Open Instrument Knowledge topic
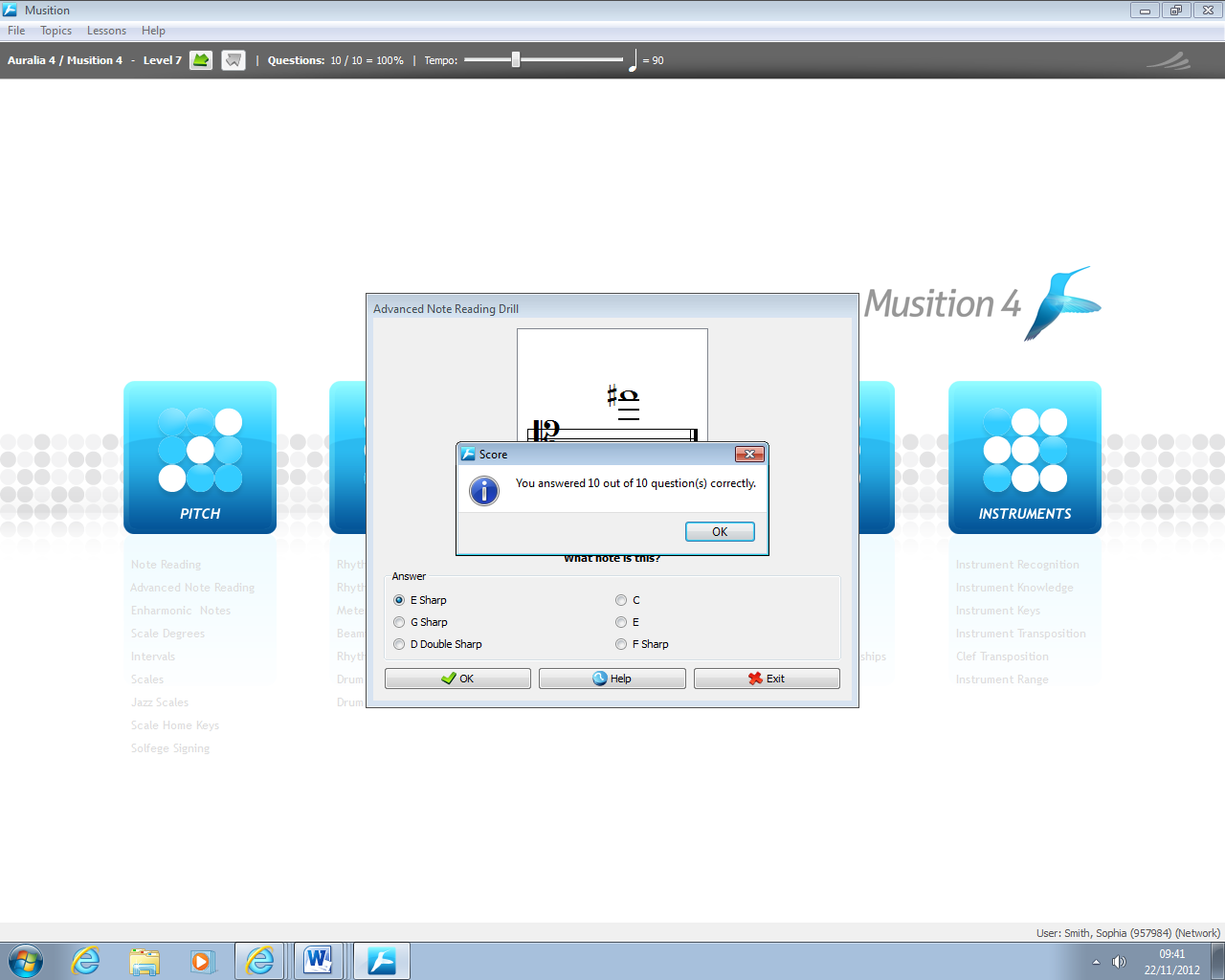 pos(1014,588)
